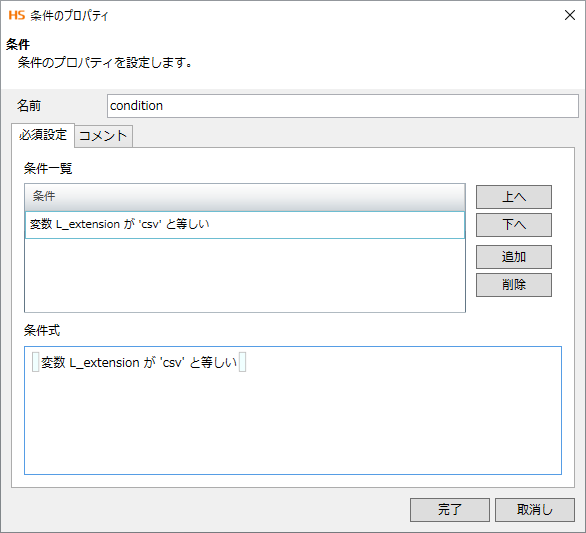The height and width of the screenshot is (533, 586).
Task: Delete the condition with 削除 button
Action: tap(513, 285)
